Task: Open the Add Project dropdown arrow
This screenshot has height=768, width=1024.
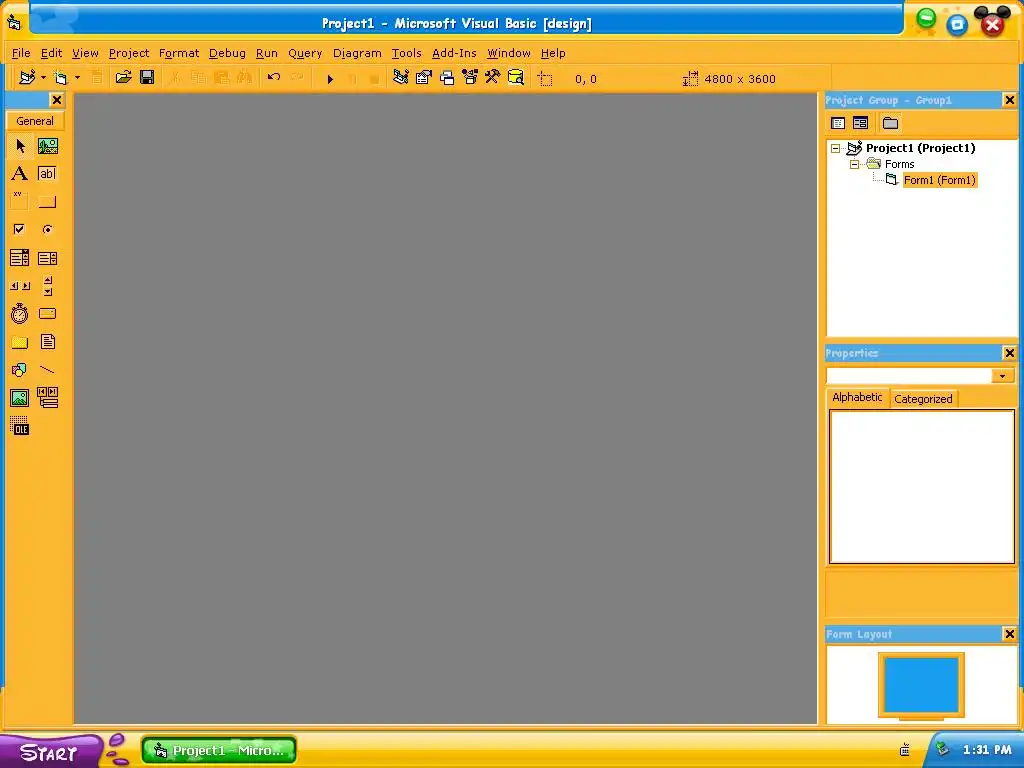Action: pos(43,78)
